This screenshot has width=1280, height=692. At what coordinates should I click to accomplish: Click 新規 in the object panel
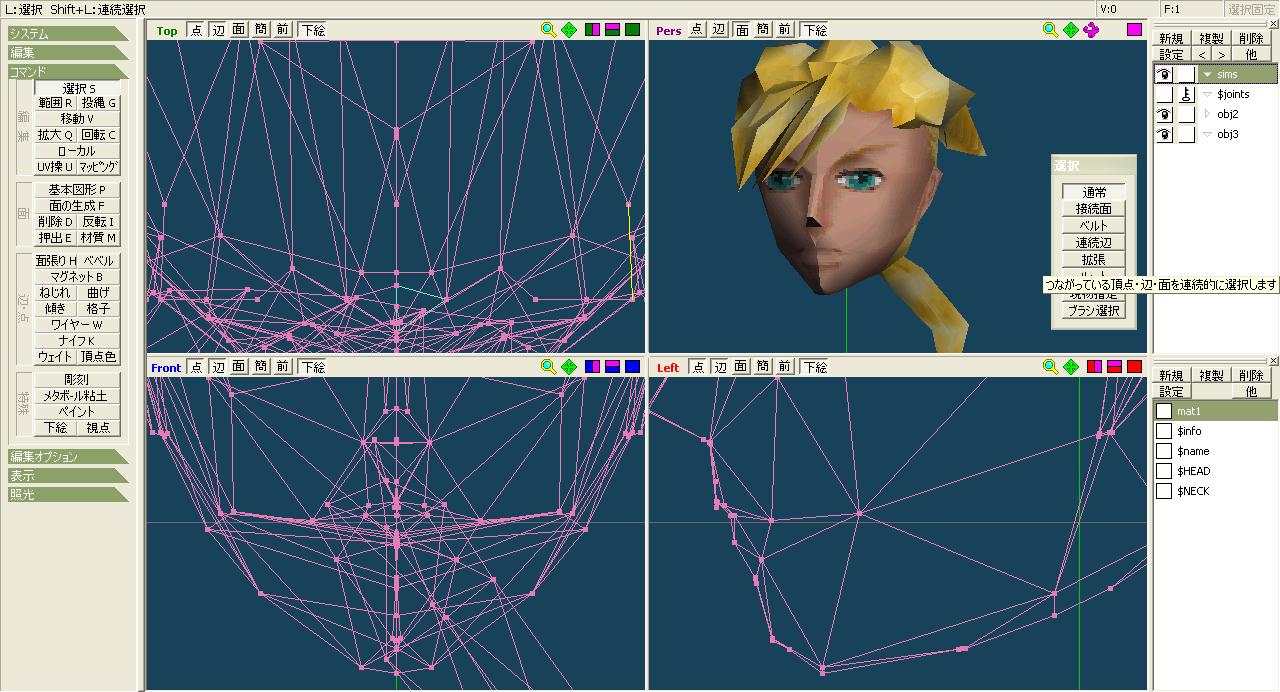coord(1172,39)
